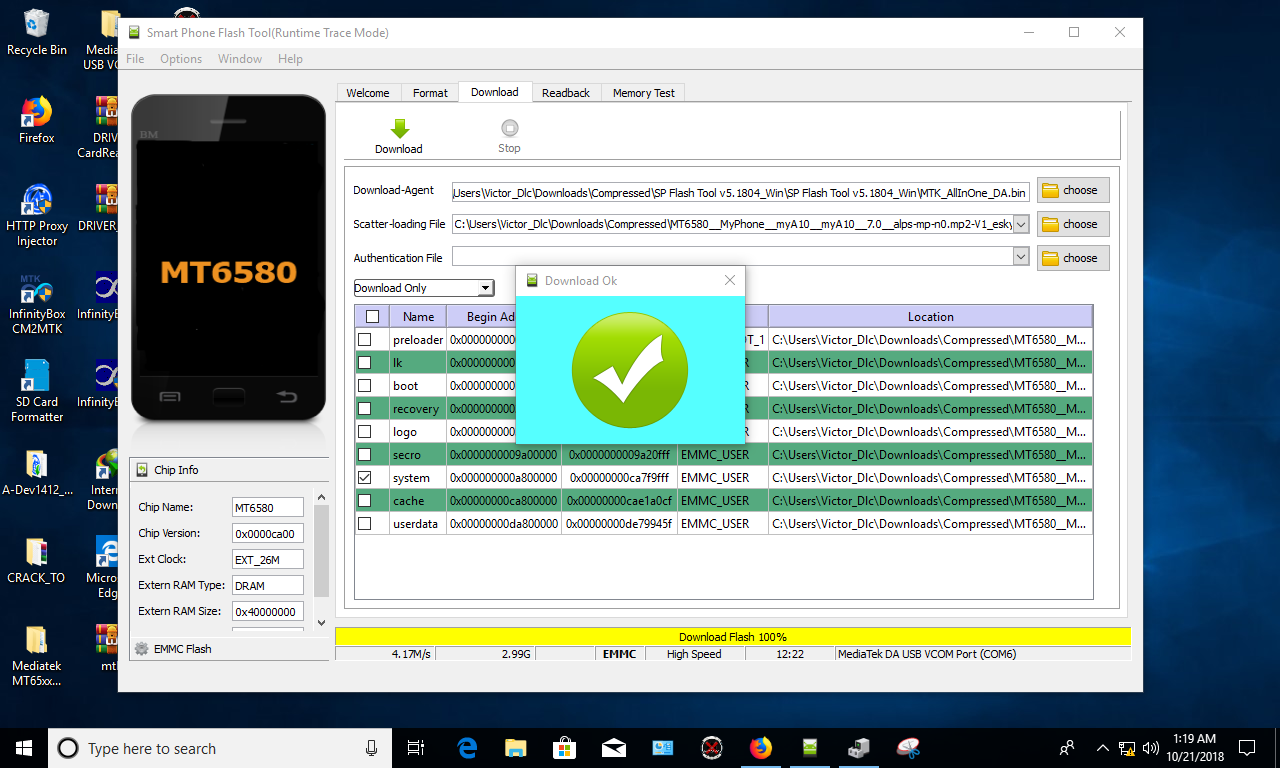Expand the Authentication File dropdown arrow
This screenshot has height=768, width=1280.
1021,258
